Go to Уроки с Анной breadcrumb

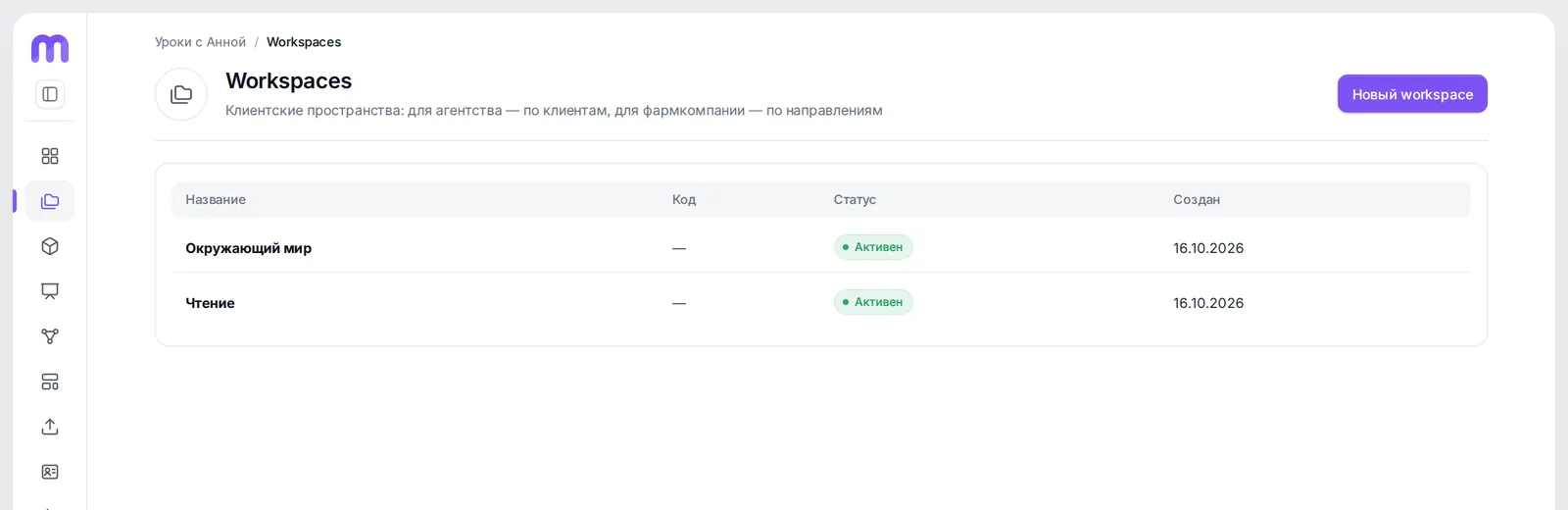(200, 42)
